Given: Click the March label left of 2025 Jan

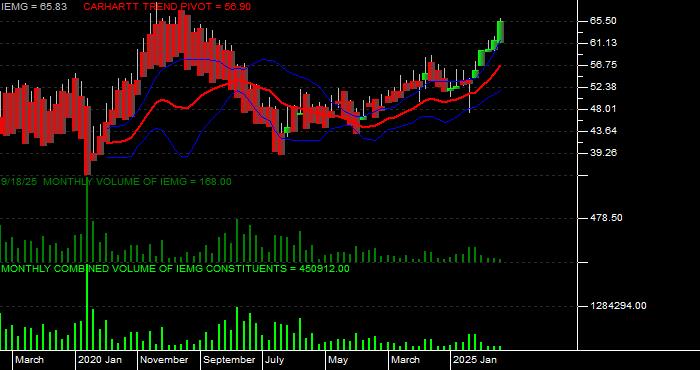Looking at the screenshot, I should [405, 360].
